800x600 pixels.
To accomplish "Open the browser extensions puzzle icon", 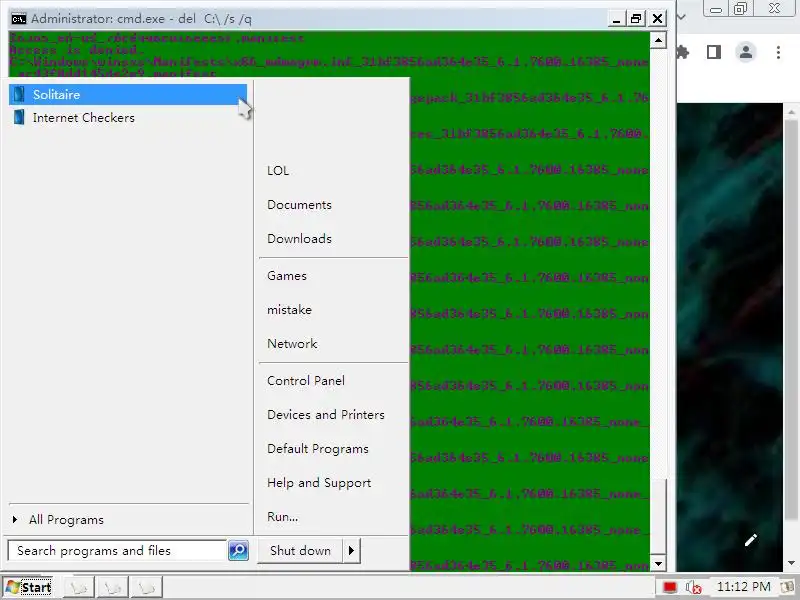I will click(x=683, y=52).
